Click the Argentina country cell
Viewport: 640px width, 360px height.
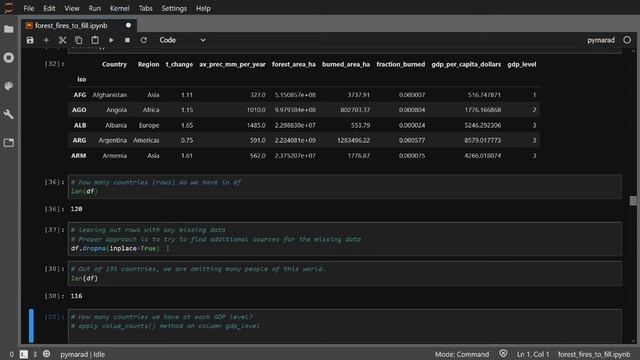(113, 140)
